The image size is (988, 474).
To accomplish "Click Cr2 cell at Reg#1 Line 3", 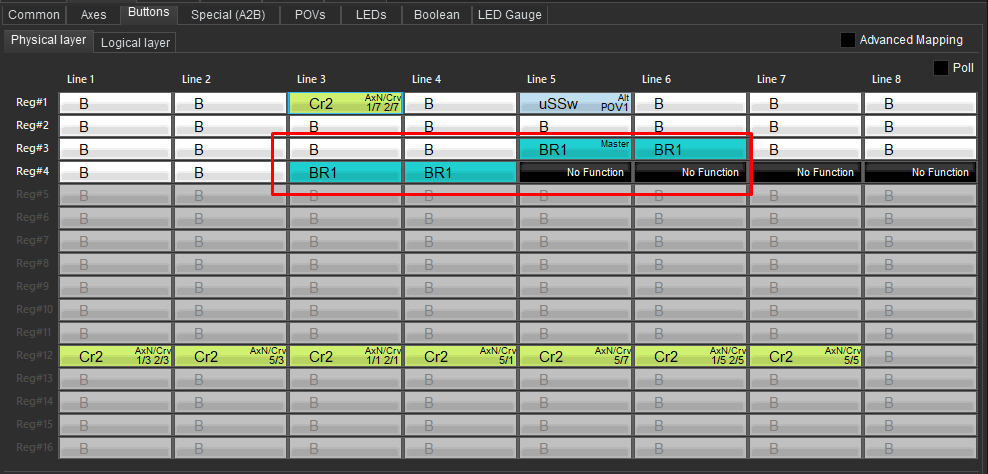I will (346, 103).
